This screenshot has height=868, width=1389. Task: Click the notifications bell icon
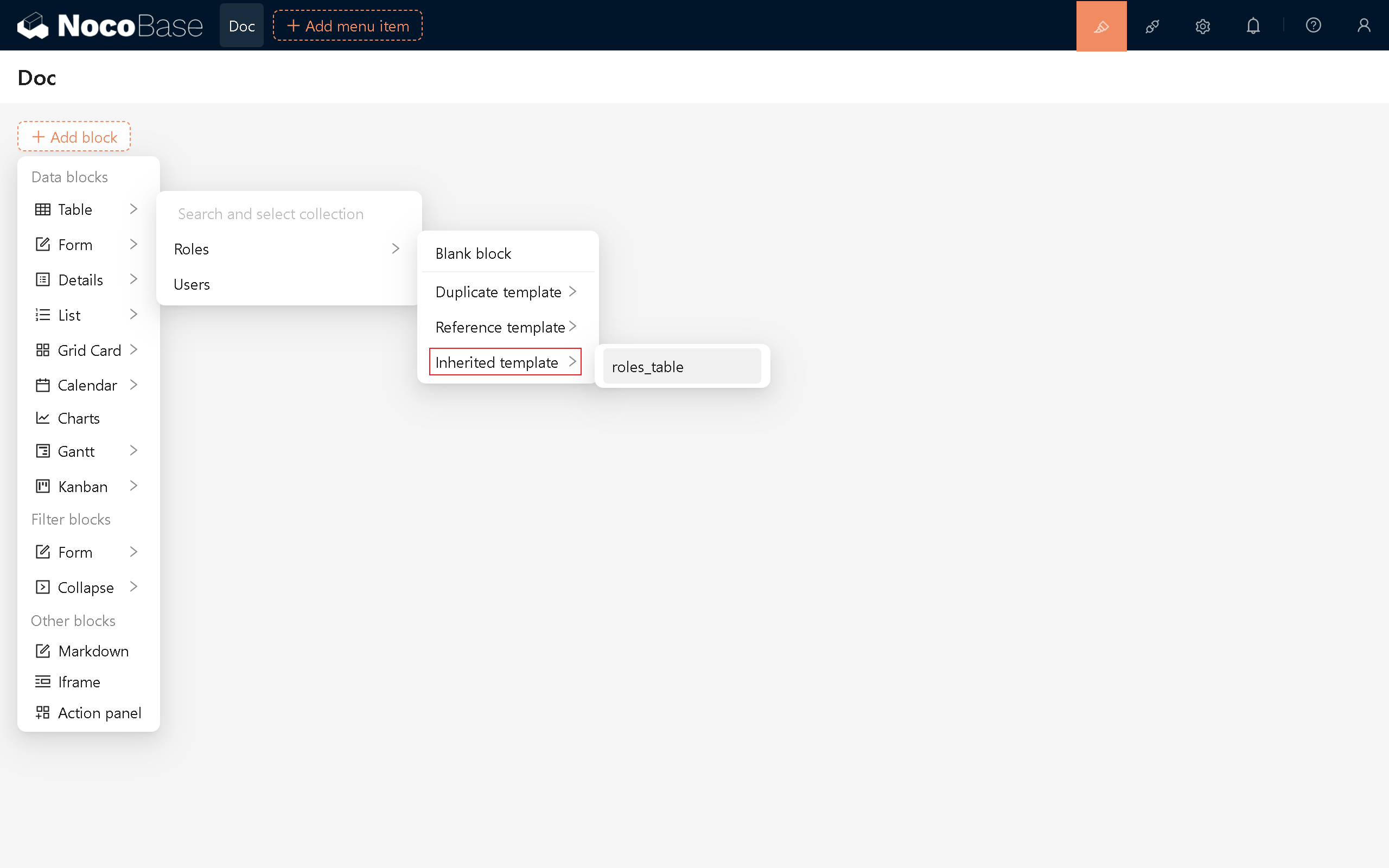tap(1253, 26)
